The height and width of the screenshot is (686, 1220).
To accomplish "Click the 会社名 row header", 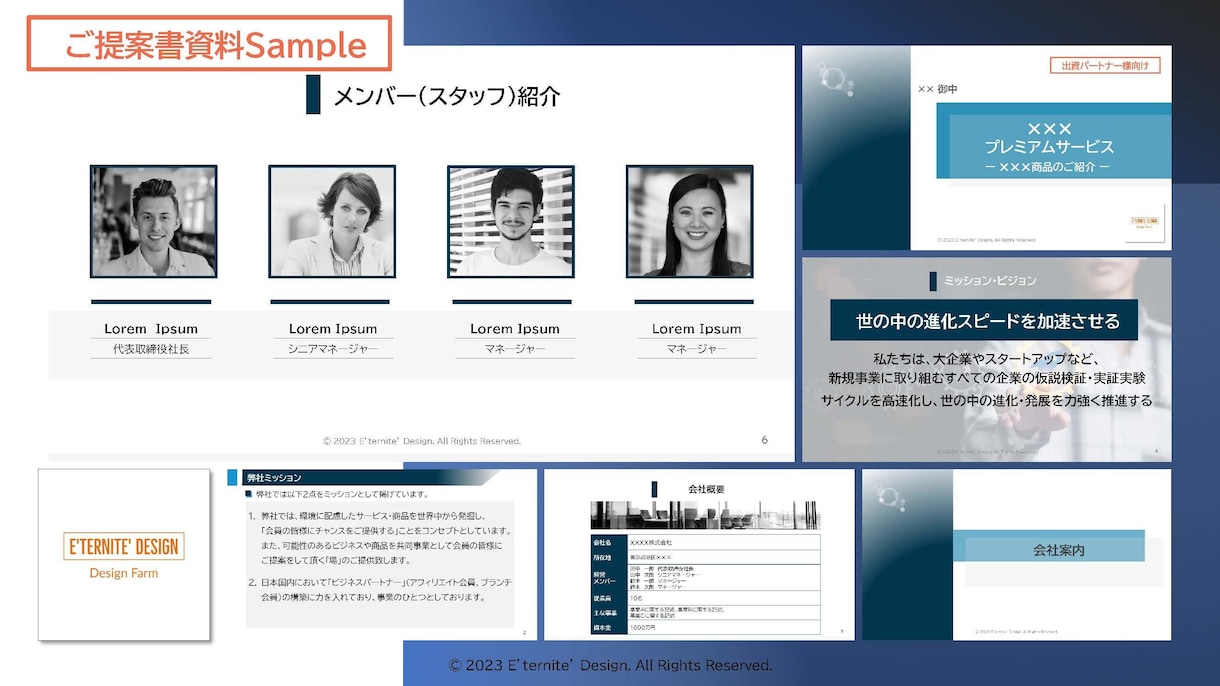I will pyautogui.click(x=609, y=542).
